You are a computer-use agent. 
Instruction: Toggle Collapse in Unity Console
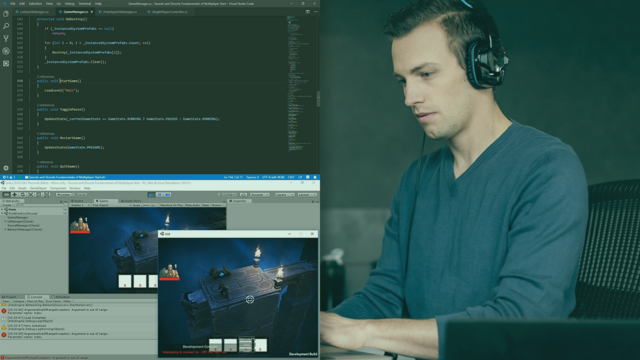[19, 301]
